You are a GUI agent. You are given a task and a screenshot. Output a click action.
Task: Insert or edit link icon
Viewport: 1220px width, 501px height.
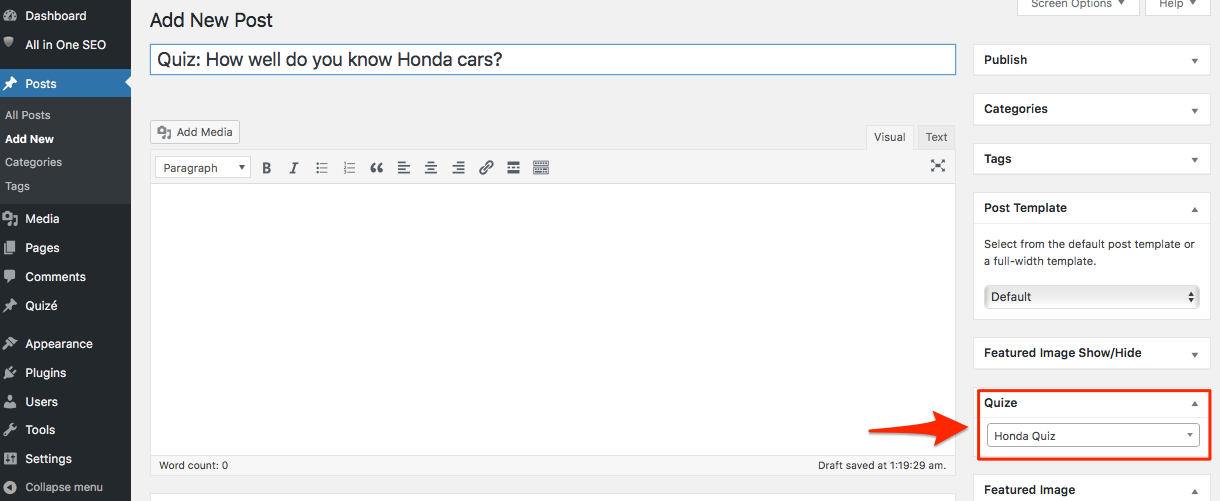(486, 168)
